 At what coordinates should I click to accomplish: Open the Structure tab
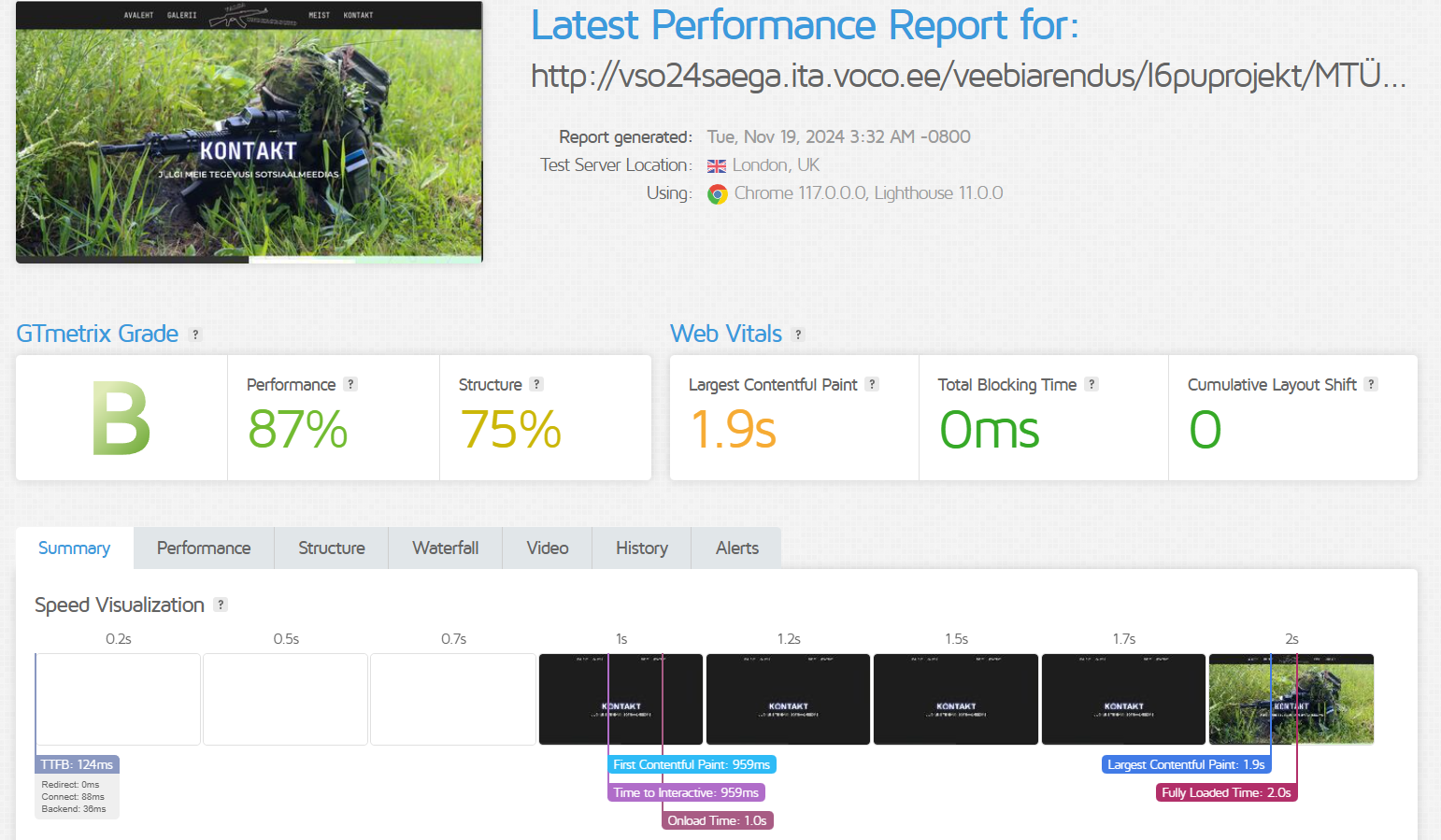pos(332,548)
